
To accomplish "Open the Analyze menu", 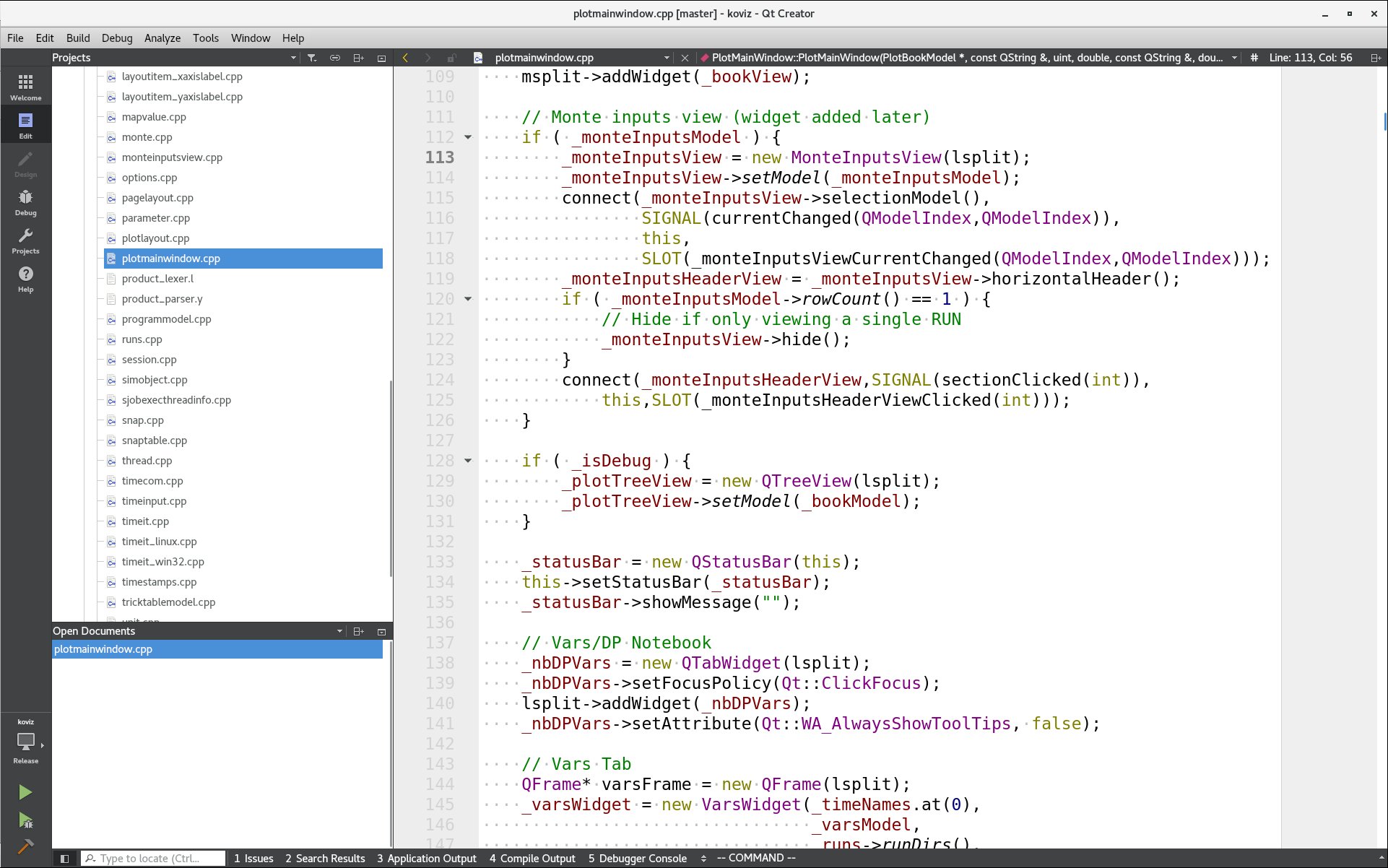I will coord(162,38).
